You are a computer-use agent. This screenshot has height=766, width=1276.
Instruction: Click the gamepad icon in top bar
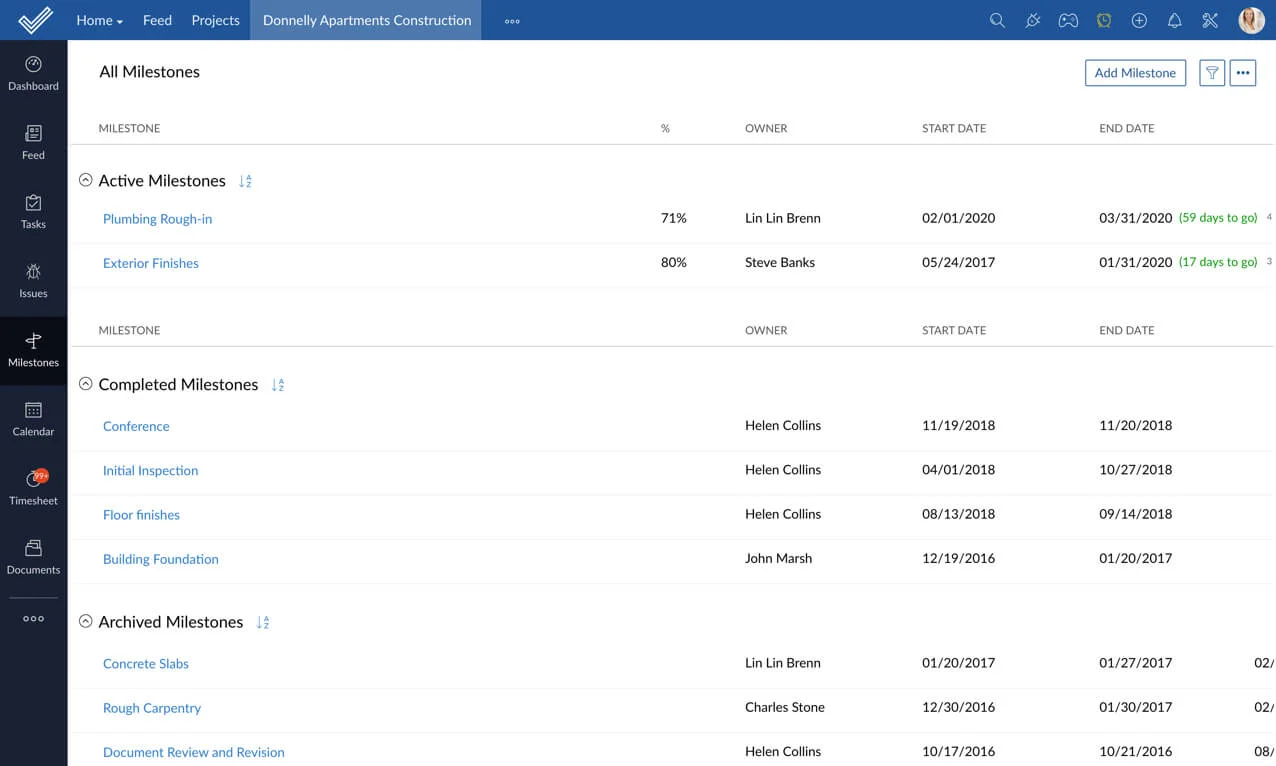(1068, 20)
